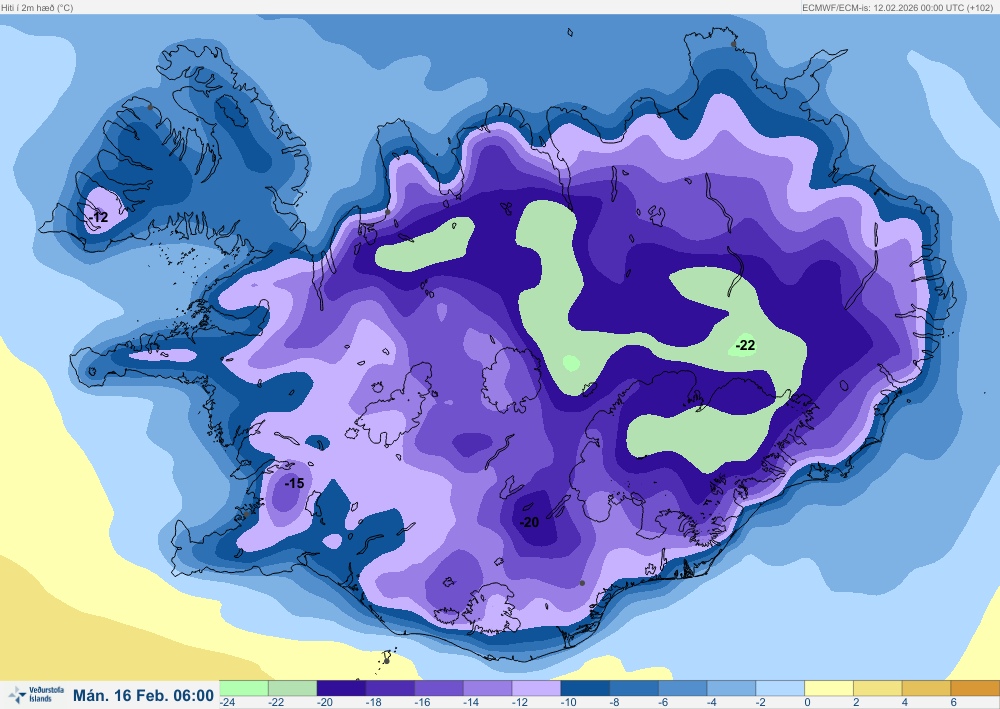Screen dimensions: 1000x709
Task: Select the dark indigo -20 legend swatch
Action: (341, 688)
